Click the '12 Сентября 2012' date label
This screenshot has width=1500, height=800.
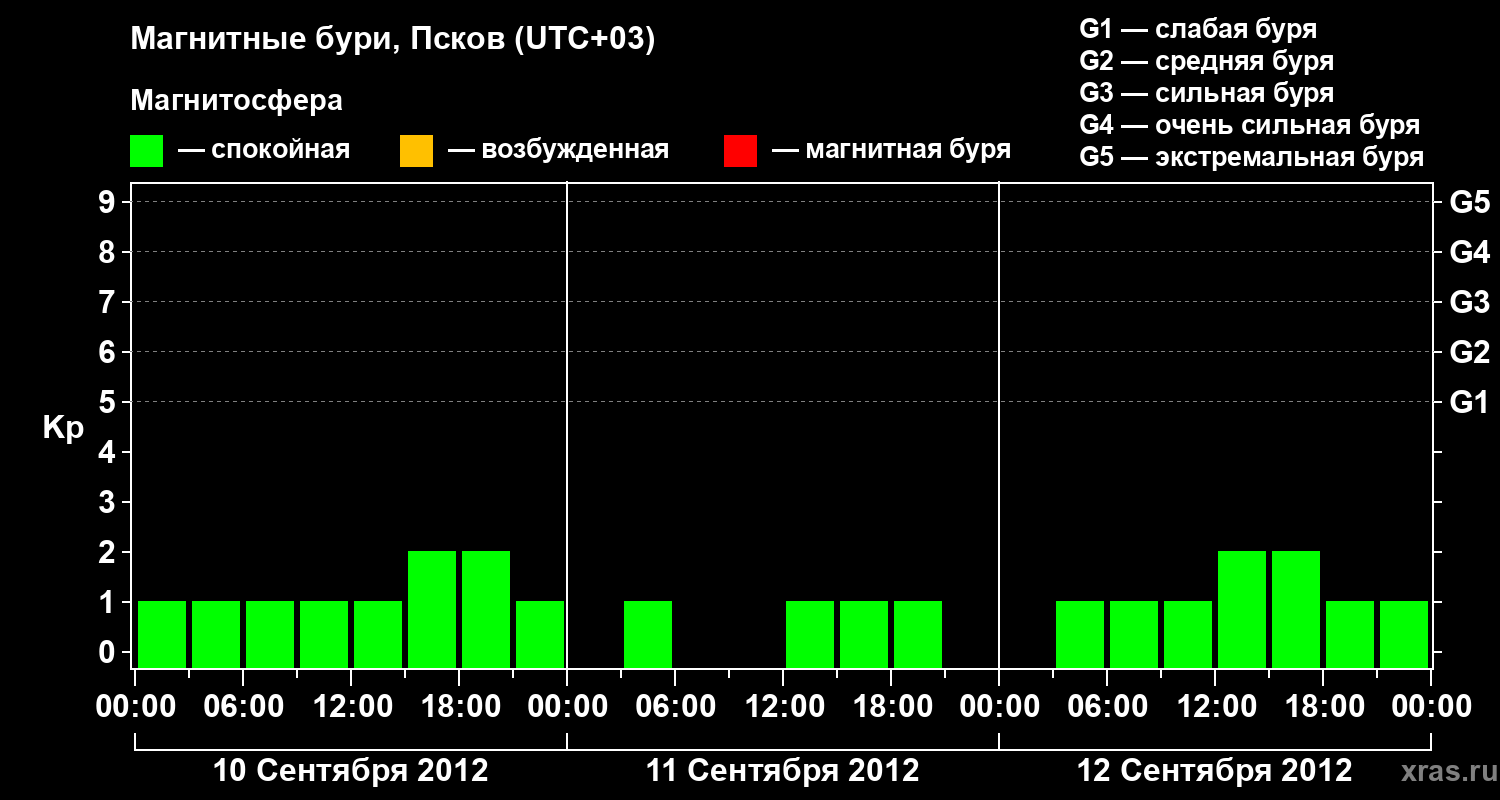1214,770
